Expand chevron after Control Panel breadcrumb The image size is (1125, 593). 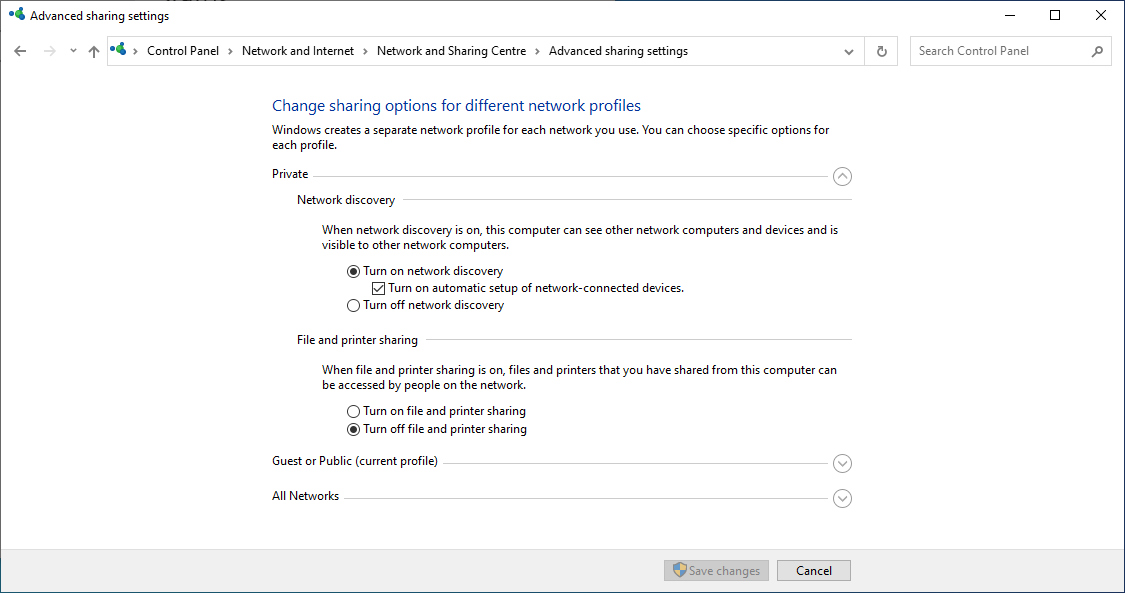(x=230, y=52)
